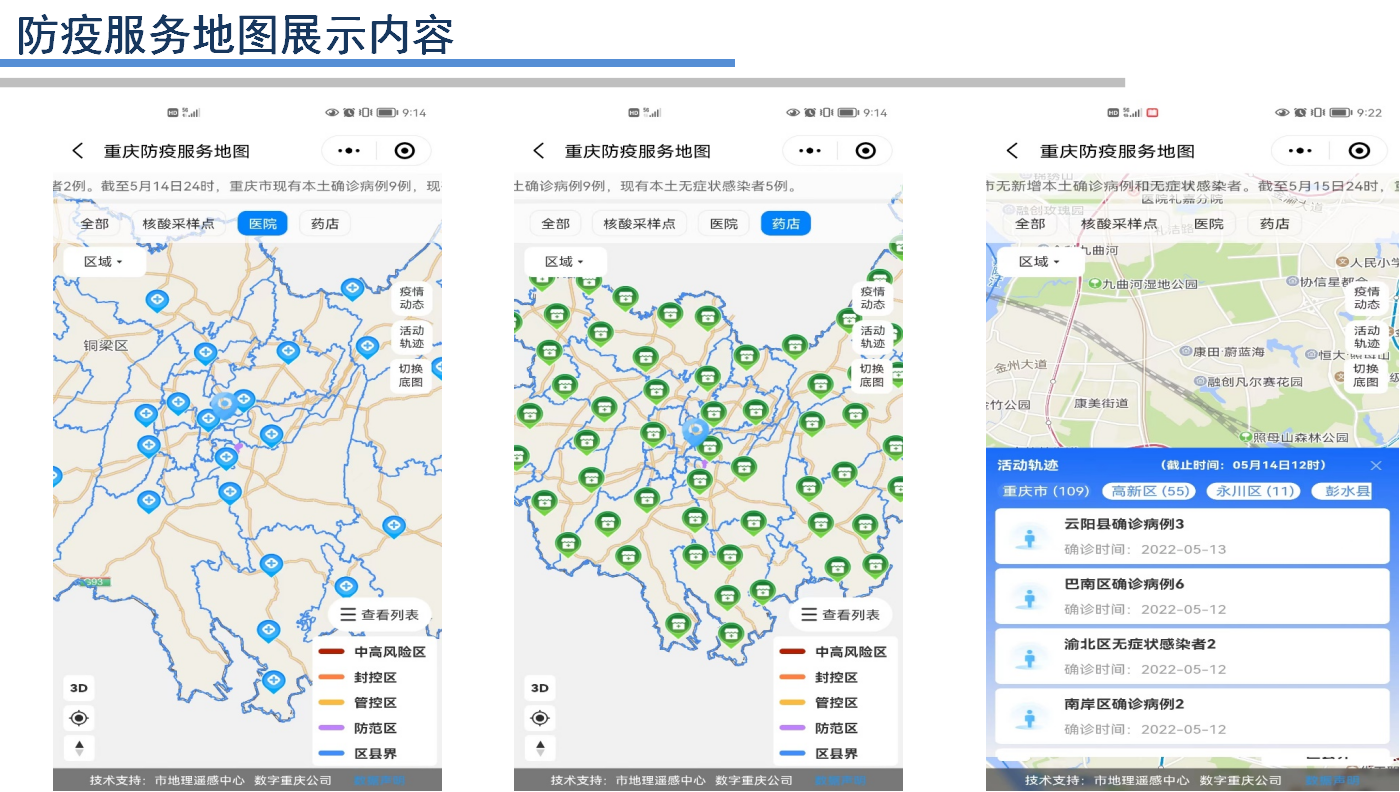The width and height of the screenshot is (1400, 792).
Task: Open three-dot menu on right phone
Action: [x=1299, y=151]
